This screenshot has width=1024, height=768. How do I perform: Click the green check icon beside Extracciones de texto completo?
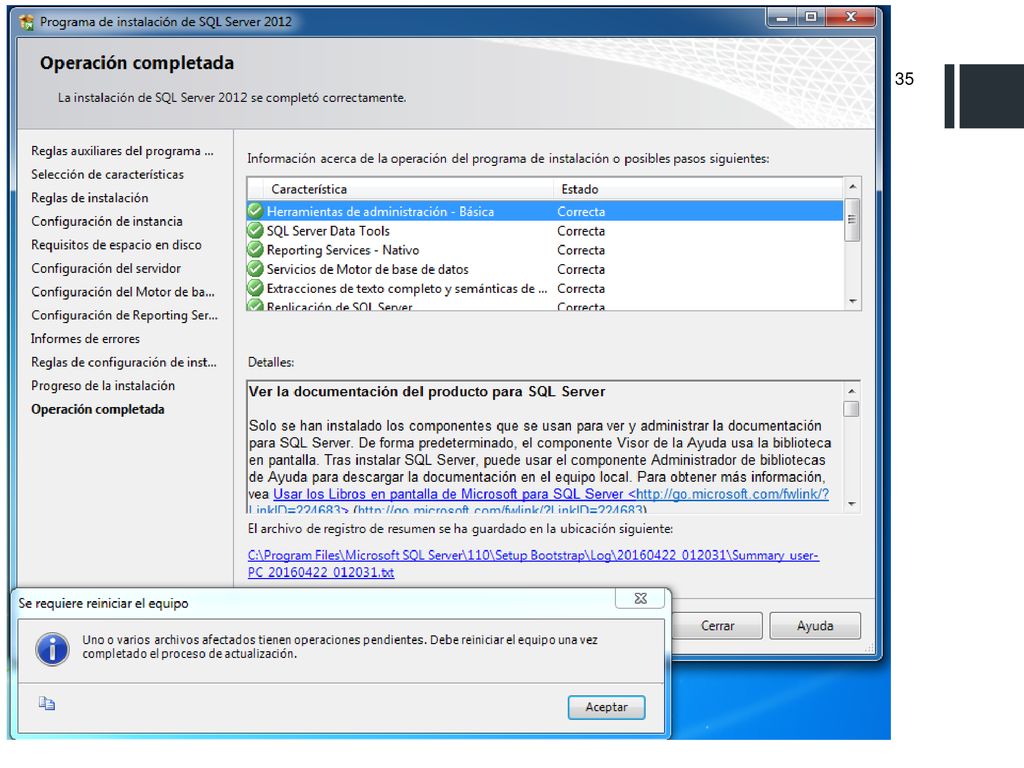tap(255, 288)
